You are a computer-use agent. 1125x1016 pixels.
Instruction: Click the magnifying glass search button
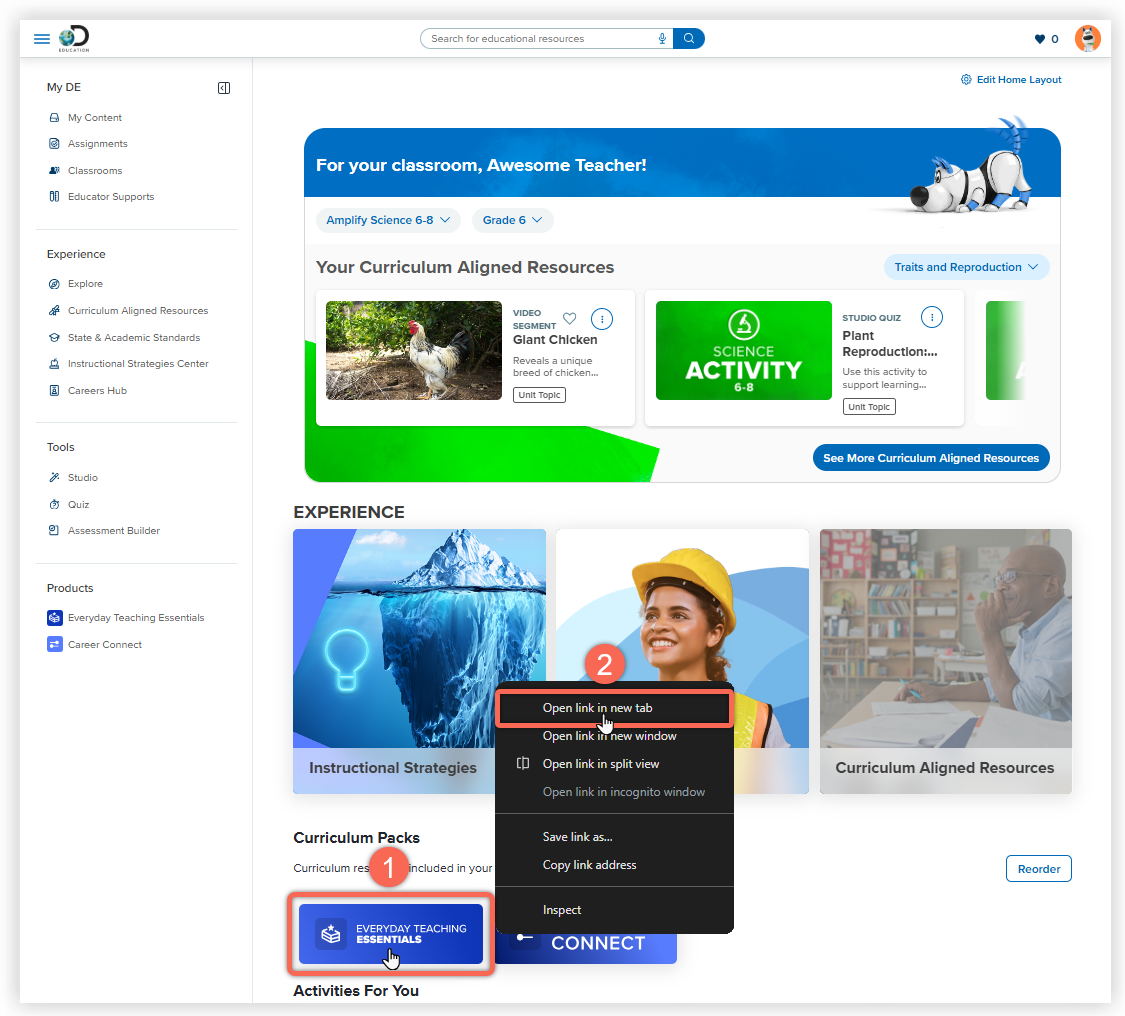click(689, 39)
